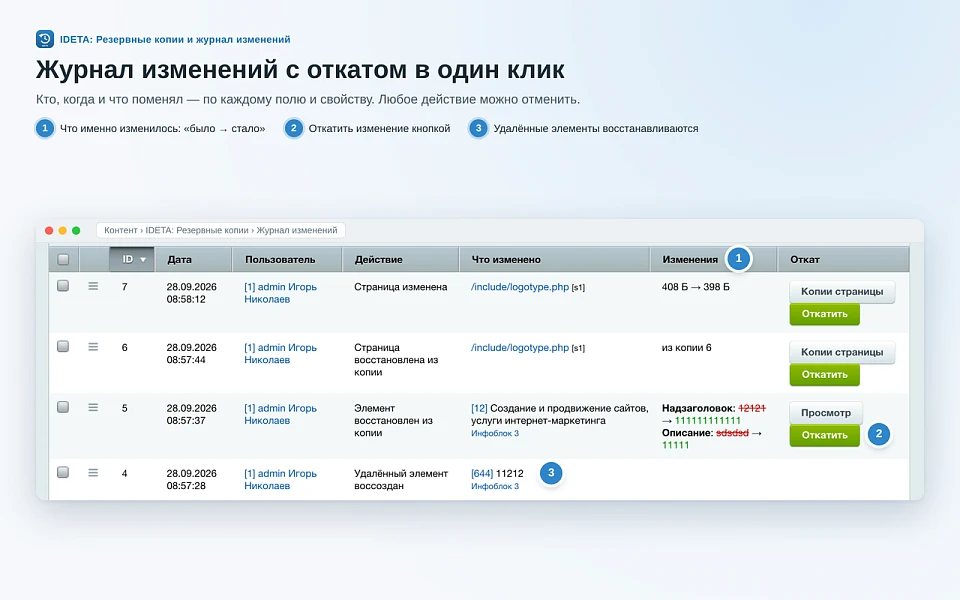This screenshot has height=600, width=960.
Task: Click Откатить button in row 7
Action: tap(825, 314)
